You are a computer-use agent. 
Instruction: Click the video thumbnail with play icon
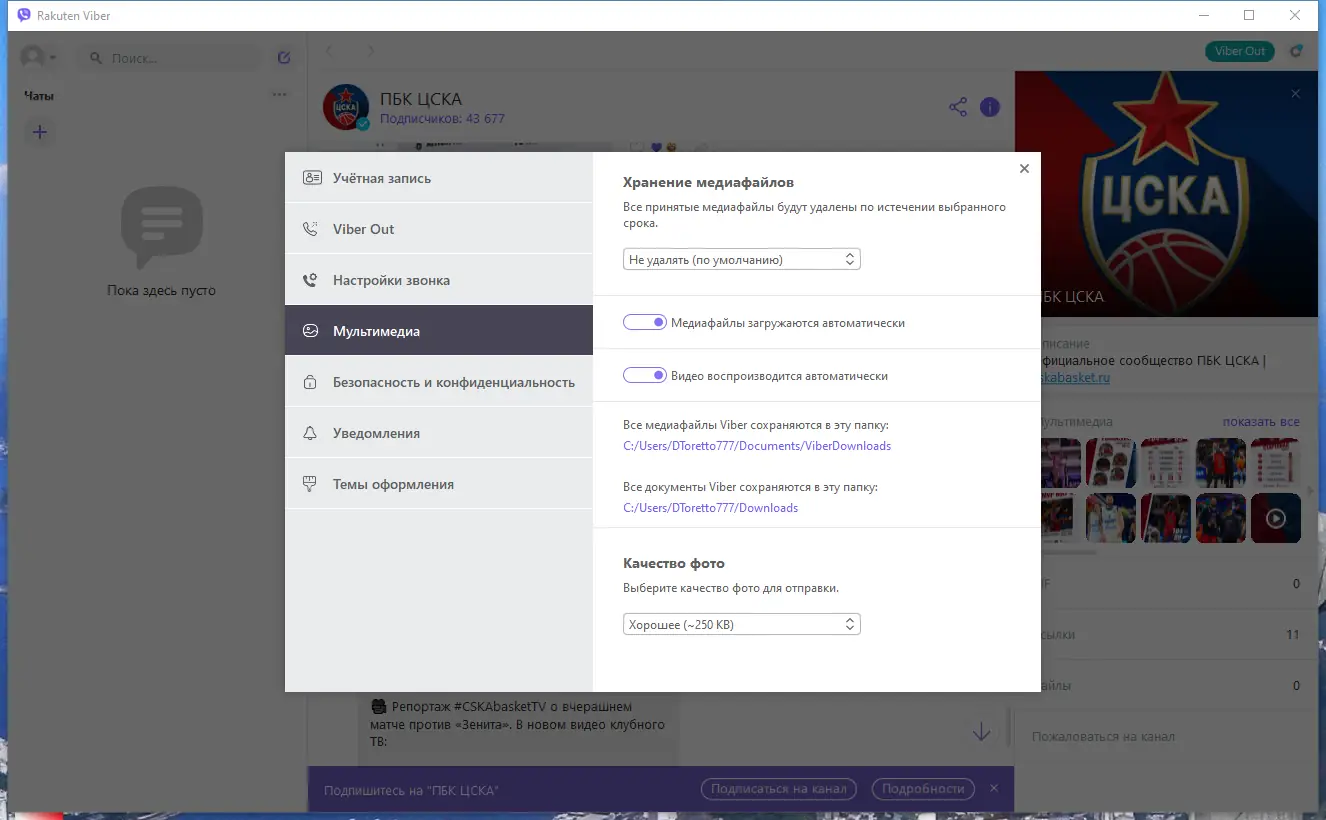click(1276, 518)
